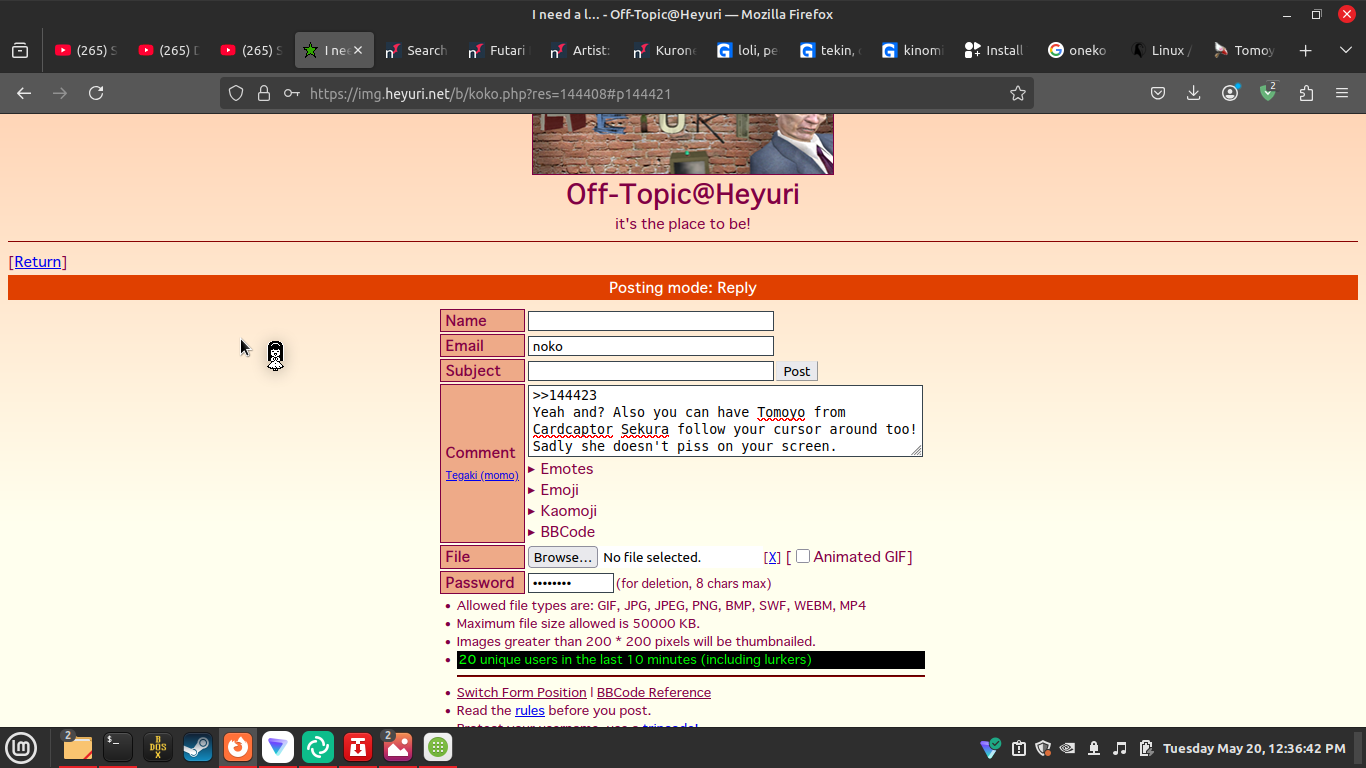
Task: Open the NVIDIA tray icon
Action: tap(1068, 748)
